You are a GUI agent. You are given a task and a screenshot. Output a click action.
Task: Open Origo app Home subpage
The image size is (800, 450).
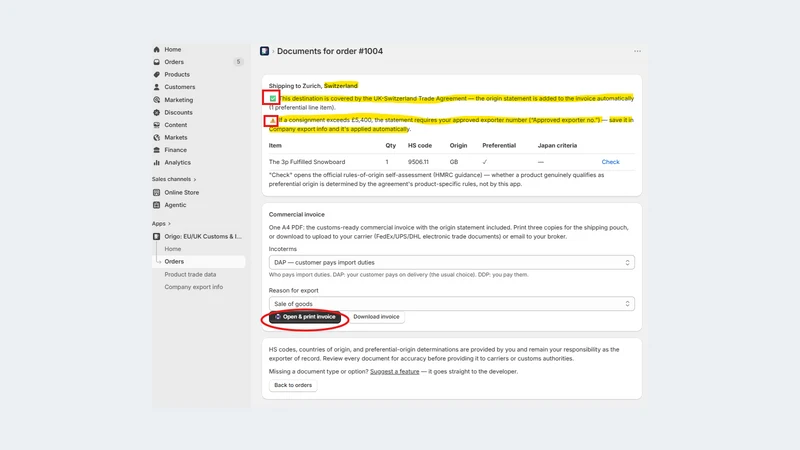[172, 249]
